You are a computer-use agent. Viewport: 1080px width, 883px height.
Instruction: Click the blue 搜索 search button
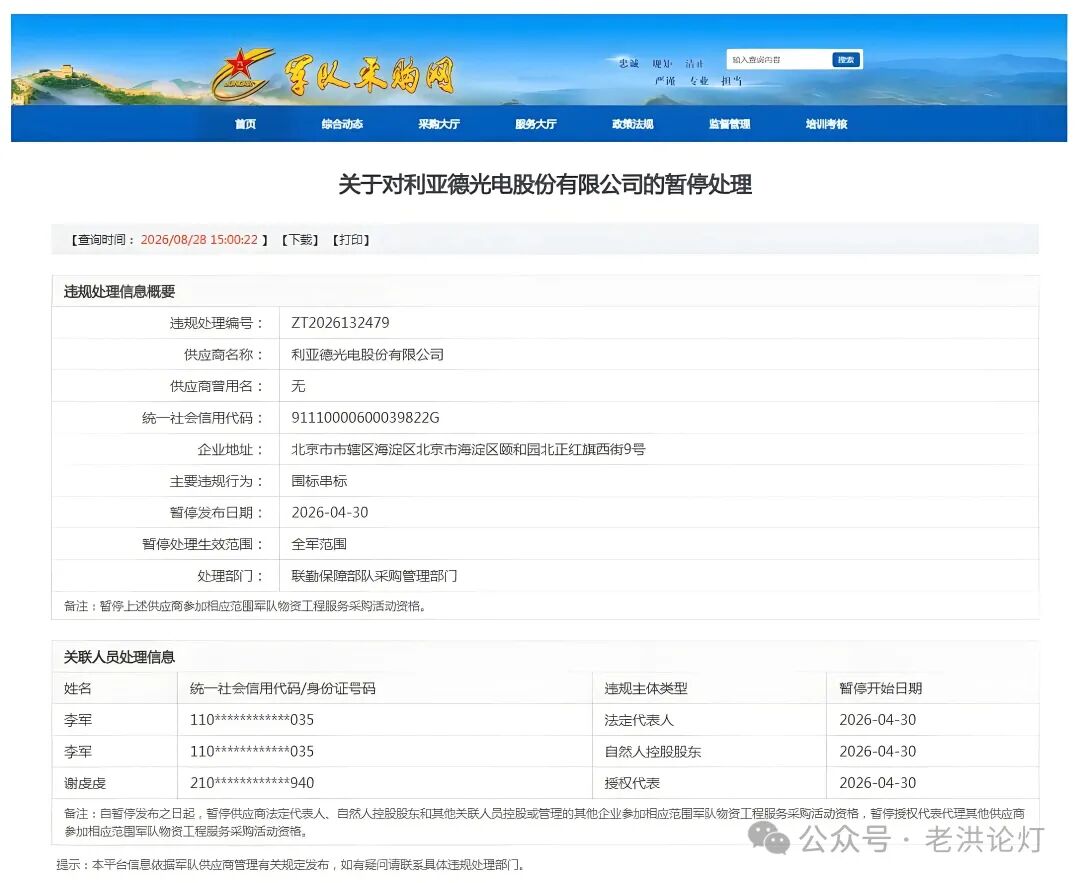[x=846, y=60]
